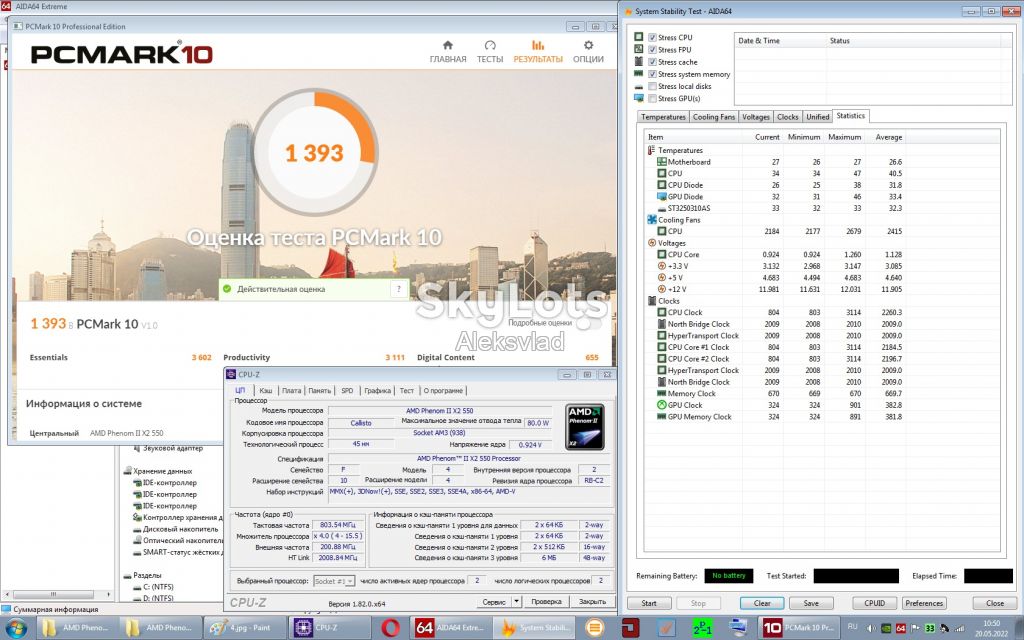Select the HT Link 2008.84 МГц field in CPU-Z
Screen dimensions: 1024x640
[337, 558]
